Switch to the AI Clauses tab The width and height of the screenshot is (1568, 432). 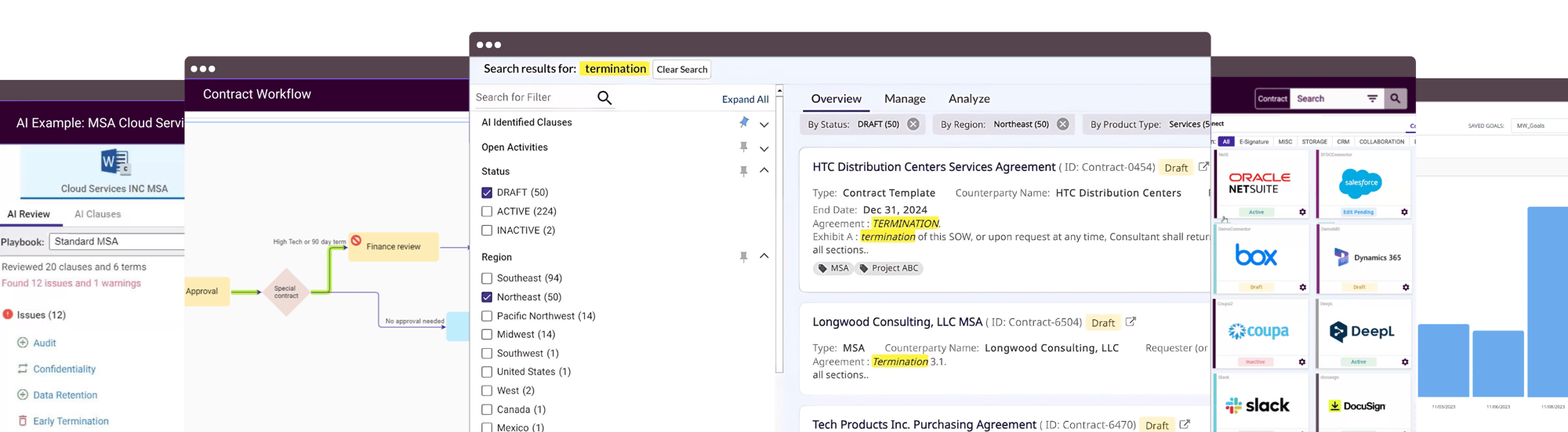tap(97, 214)
